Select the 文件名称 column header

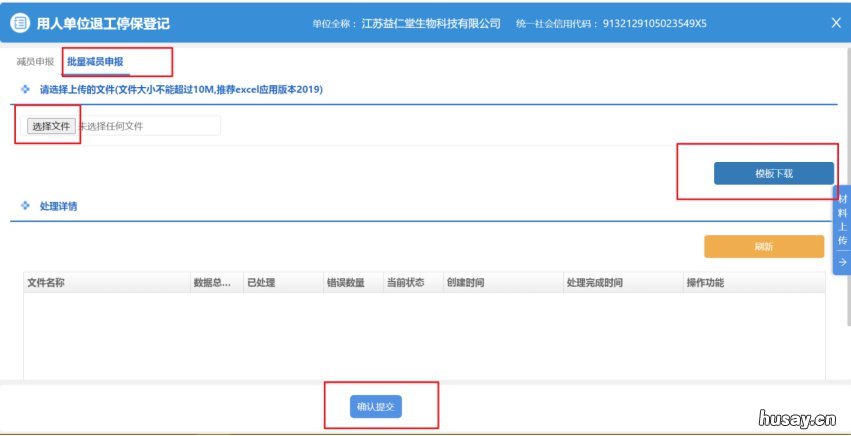click(x=107, y=283)
